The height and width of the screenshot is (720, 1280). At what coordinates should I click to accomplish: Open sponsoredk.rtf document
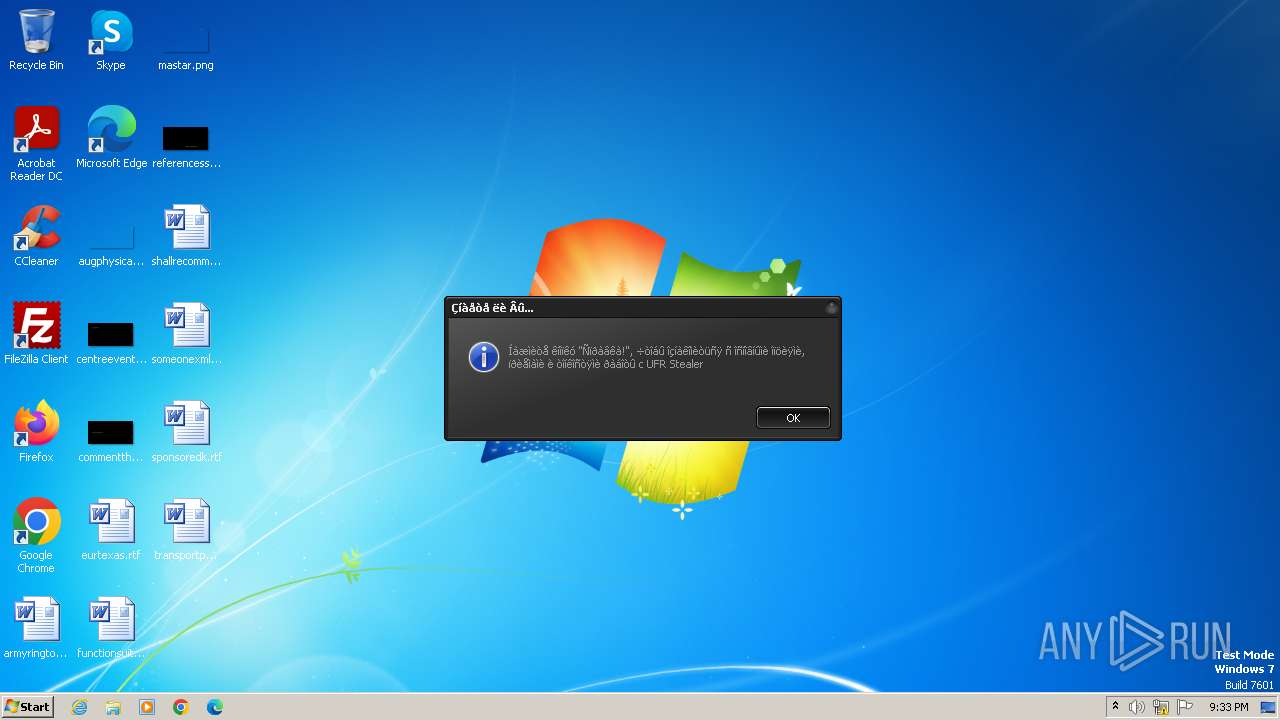coord(186,432)
